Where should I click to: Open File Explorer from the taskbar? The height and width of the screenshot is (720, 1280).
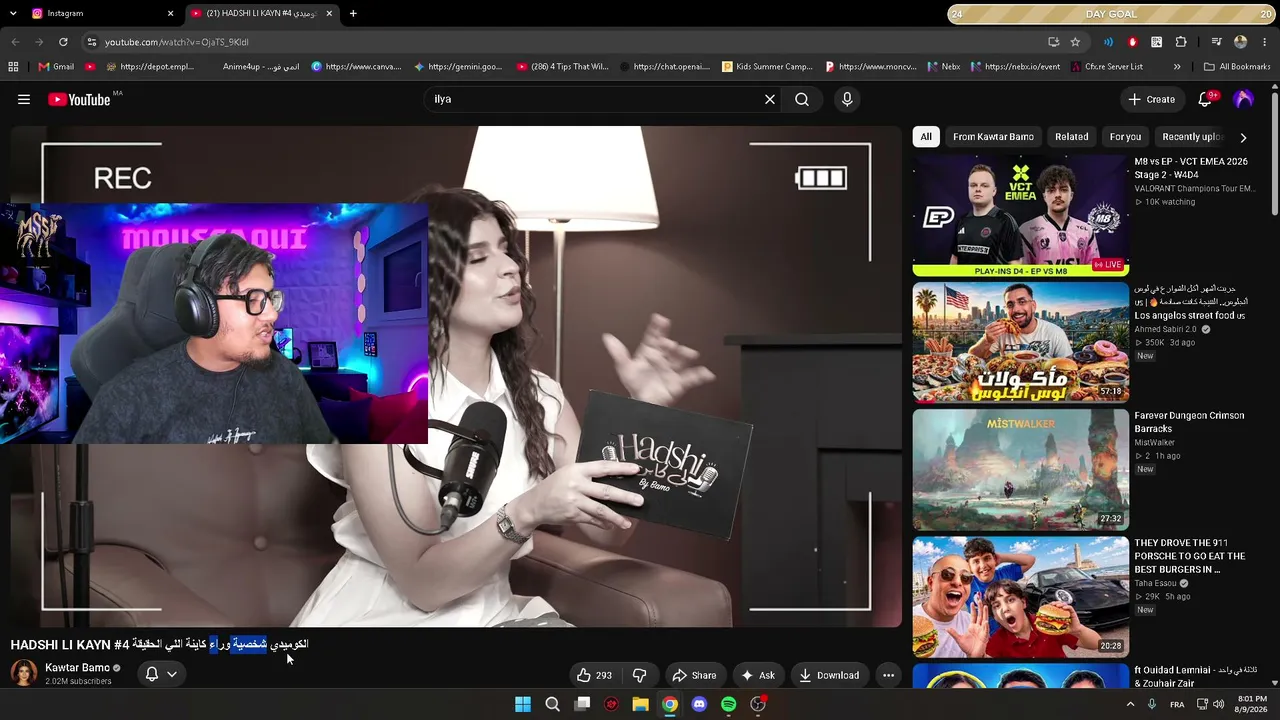(640, 704)
